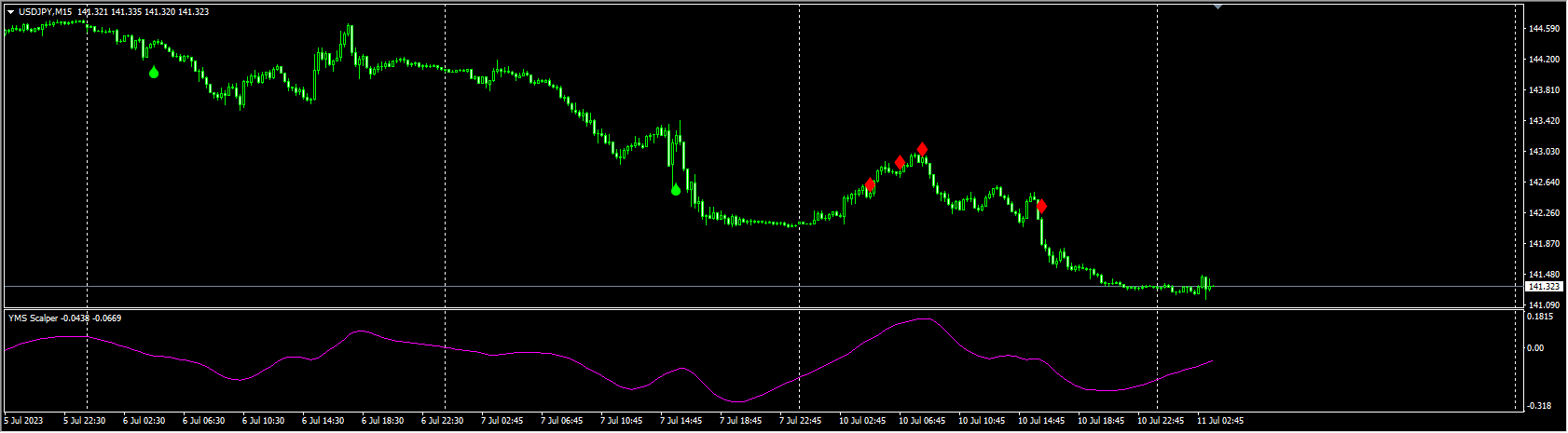Click the 10 Jul 18:45 time label
This screenshot has width=1568, height=433.
tap(1101, 421)
